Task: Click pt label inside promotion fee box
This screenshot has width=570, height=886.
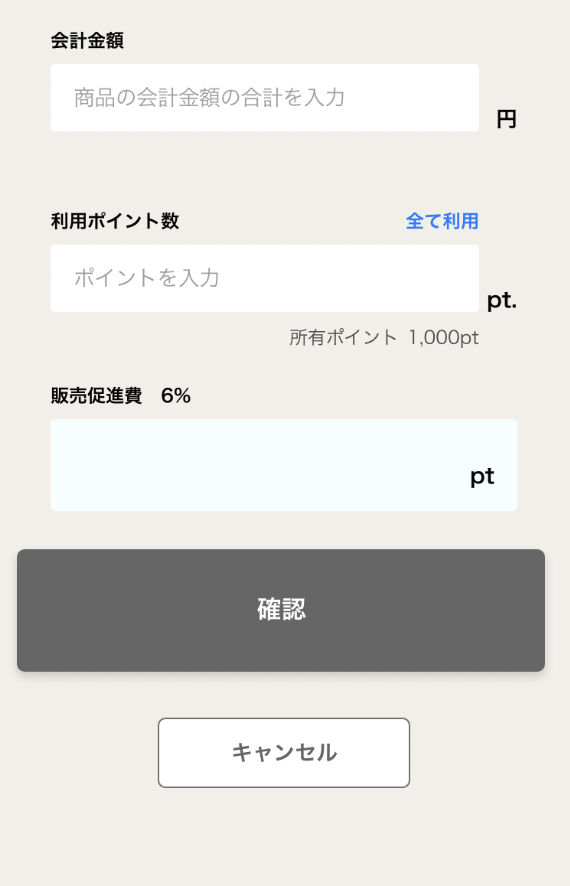Action: point(482,476)
